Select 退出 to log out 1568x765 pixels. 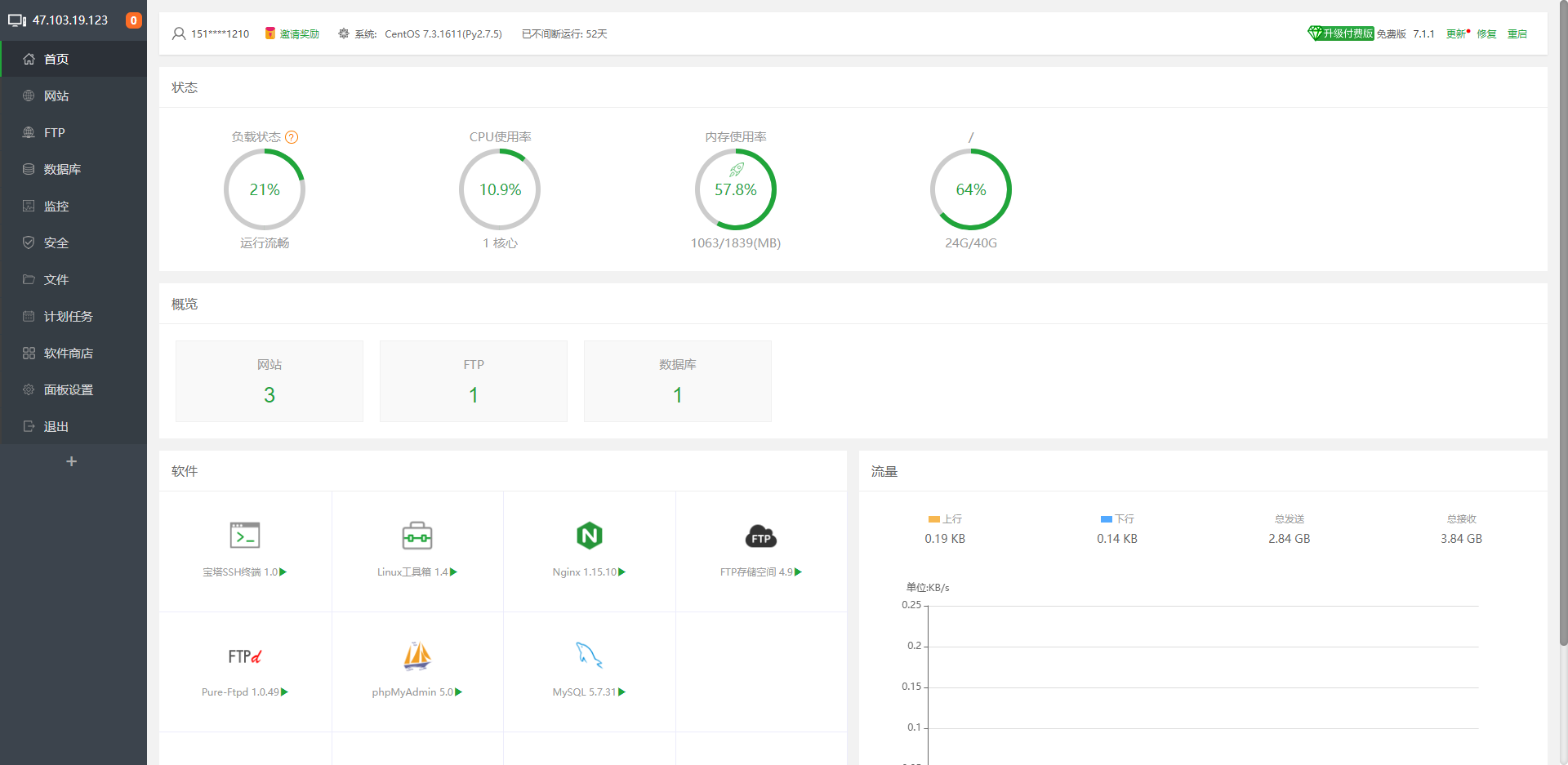pyautogui.click(x=73, y=426)
